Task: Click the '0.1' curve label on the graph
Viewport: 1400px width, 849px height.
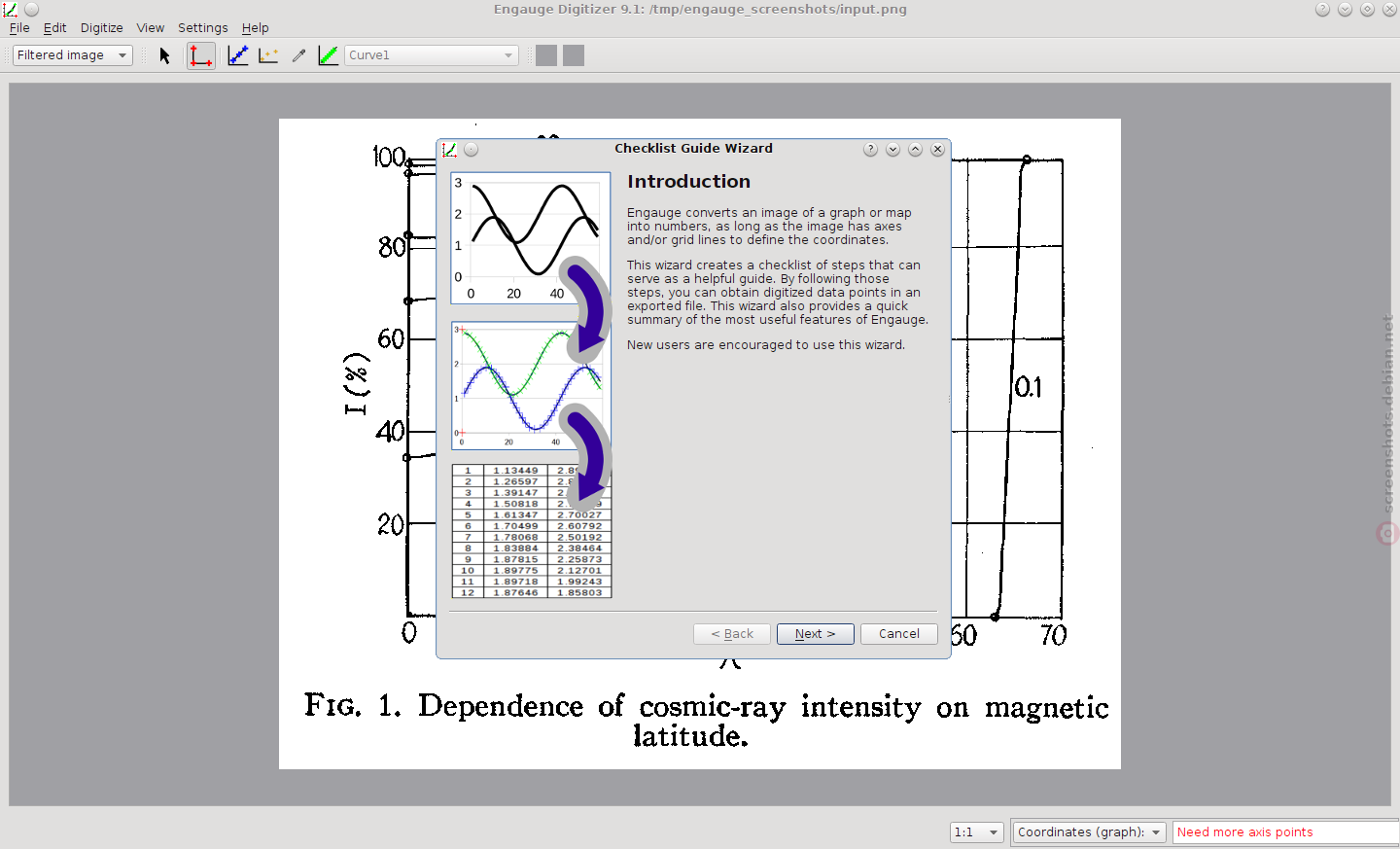Action: tap(1029, 388)
